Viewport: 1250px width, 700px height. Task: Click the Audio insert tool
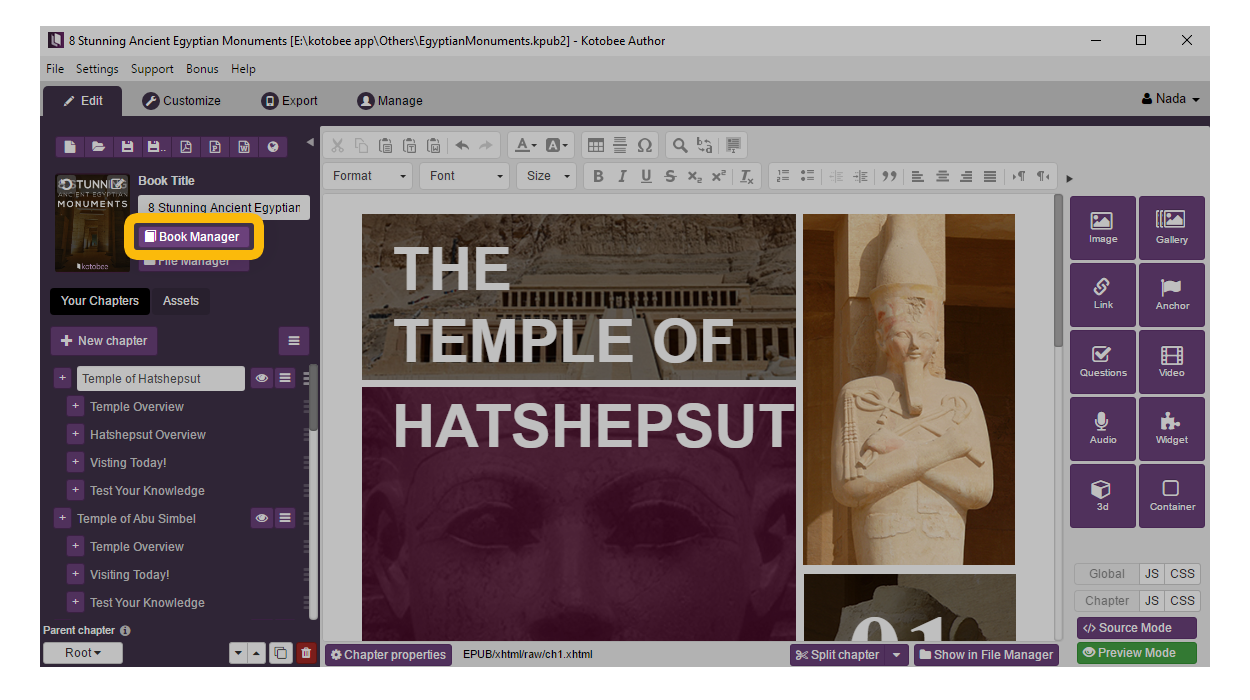click(1102, 428)
